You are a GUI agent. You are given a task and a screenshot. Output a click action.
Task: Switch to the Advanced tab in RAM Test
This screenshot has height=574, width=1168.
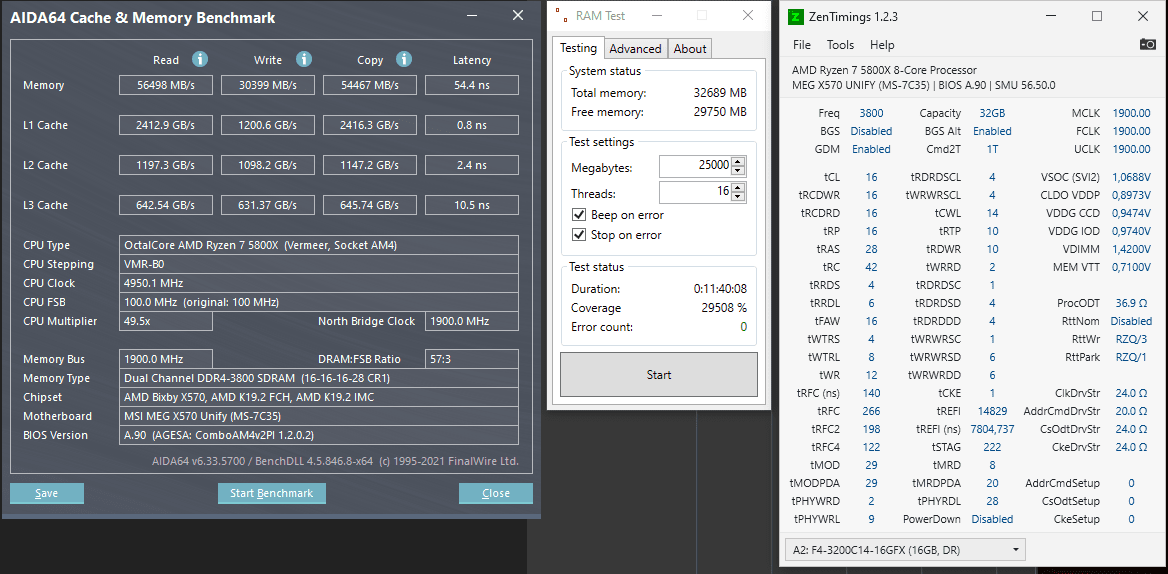tap(635, 49)
